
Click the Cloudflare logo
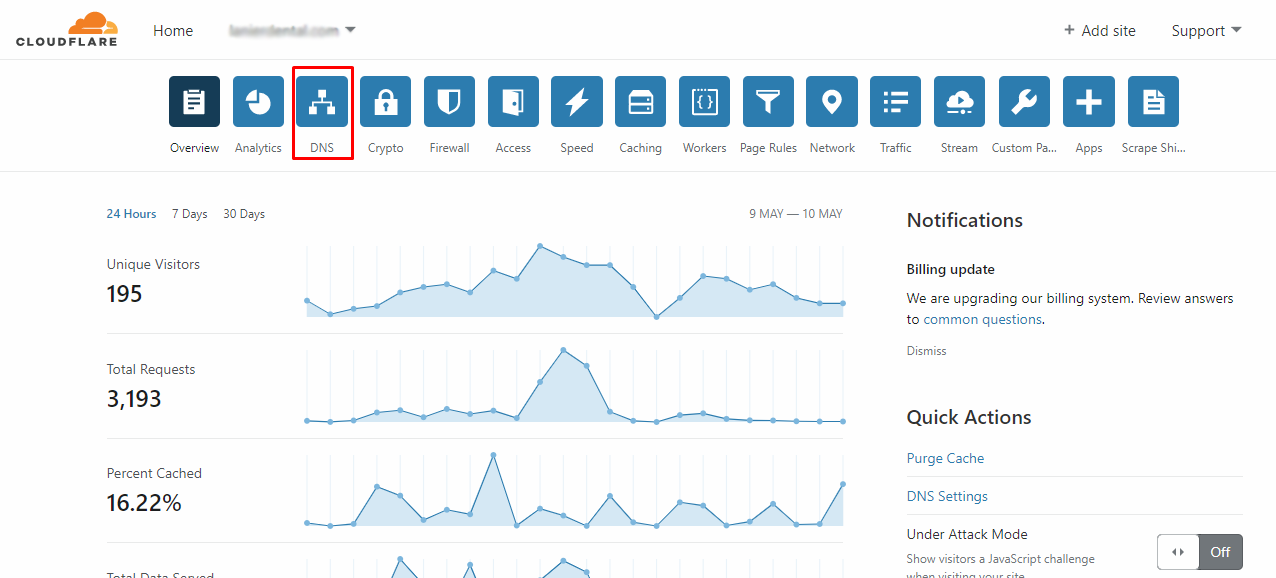(x=67, y=29)
